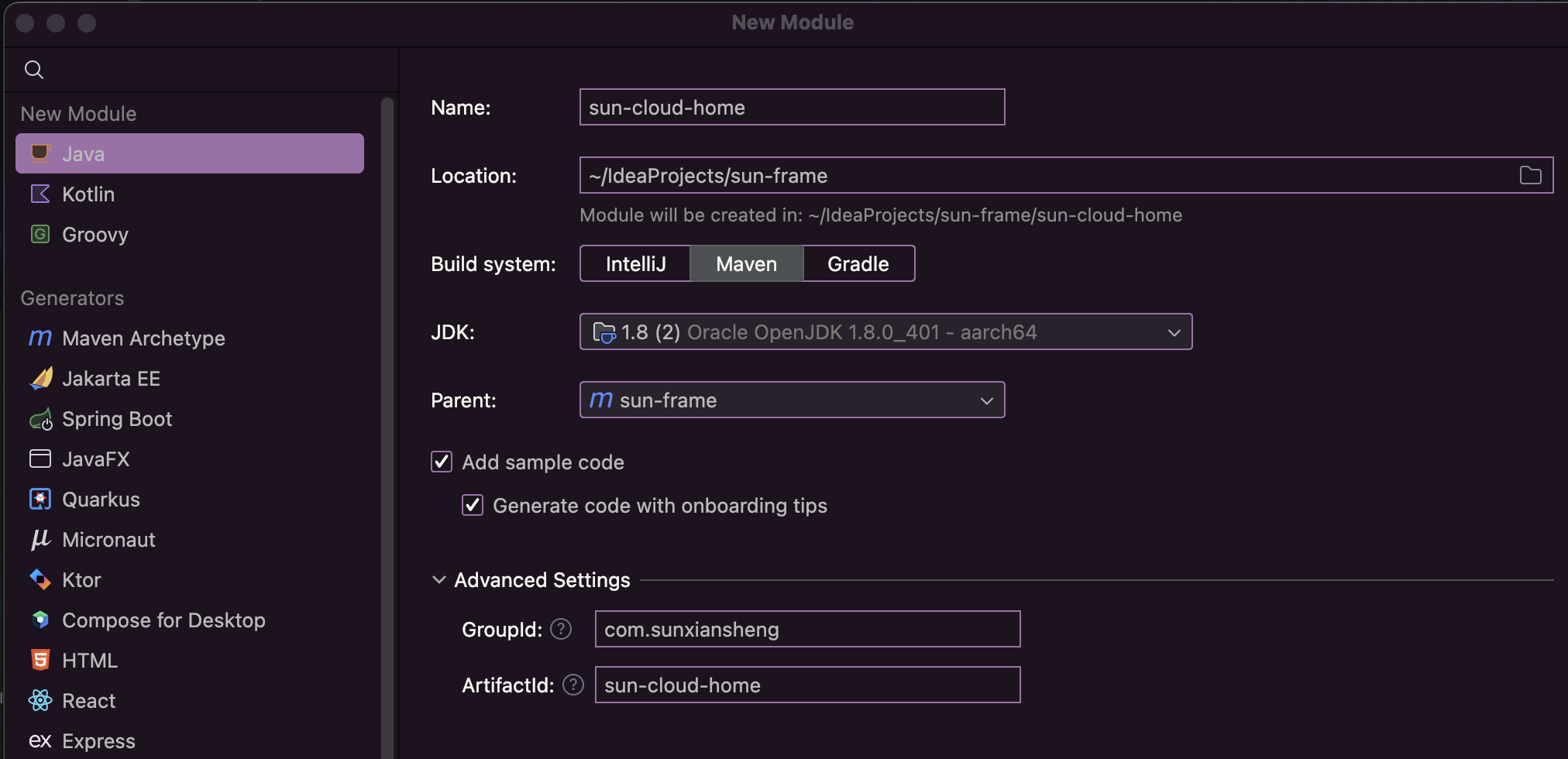Viewport: 1568px width, 759px height.
Task: Open the Parent sun-frame dropdown
Action: pos(792,400)
